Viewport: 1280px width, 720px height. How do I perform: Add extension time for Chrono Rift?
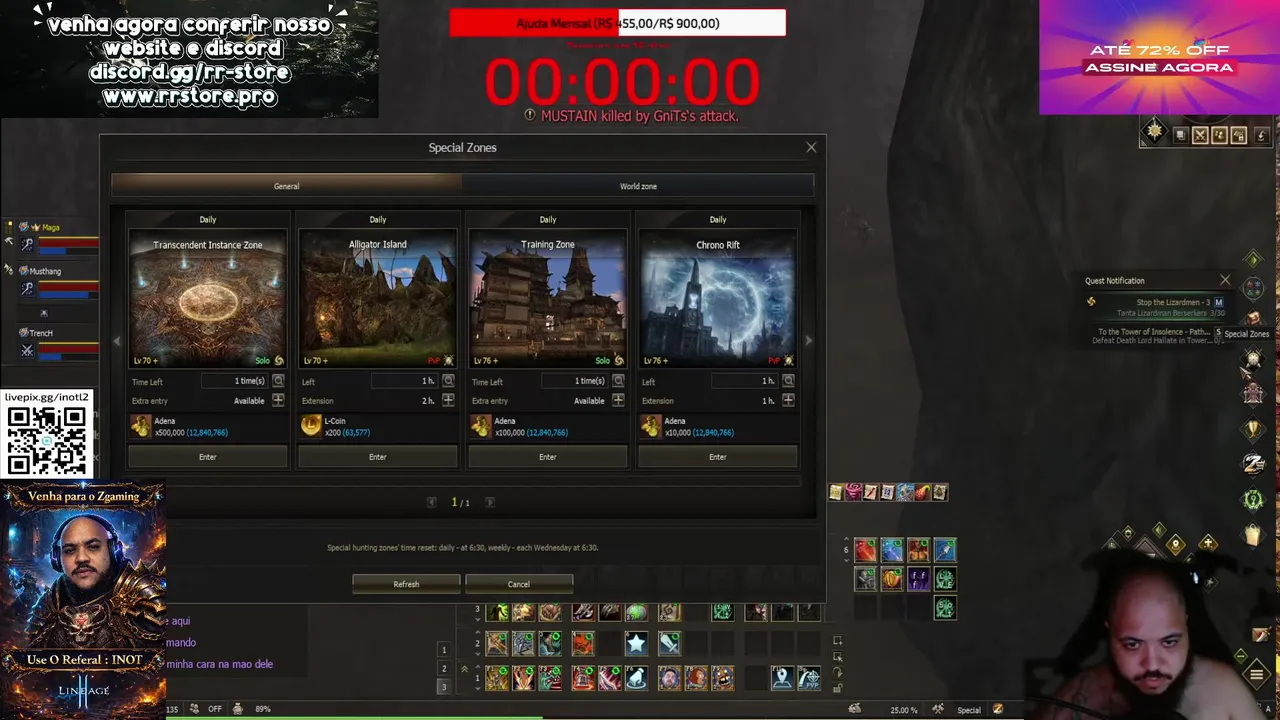click(x=788, y=400)
